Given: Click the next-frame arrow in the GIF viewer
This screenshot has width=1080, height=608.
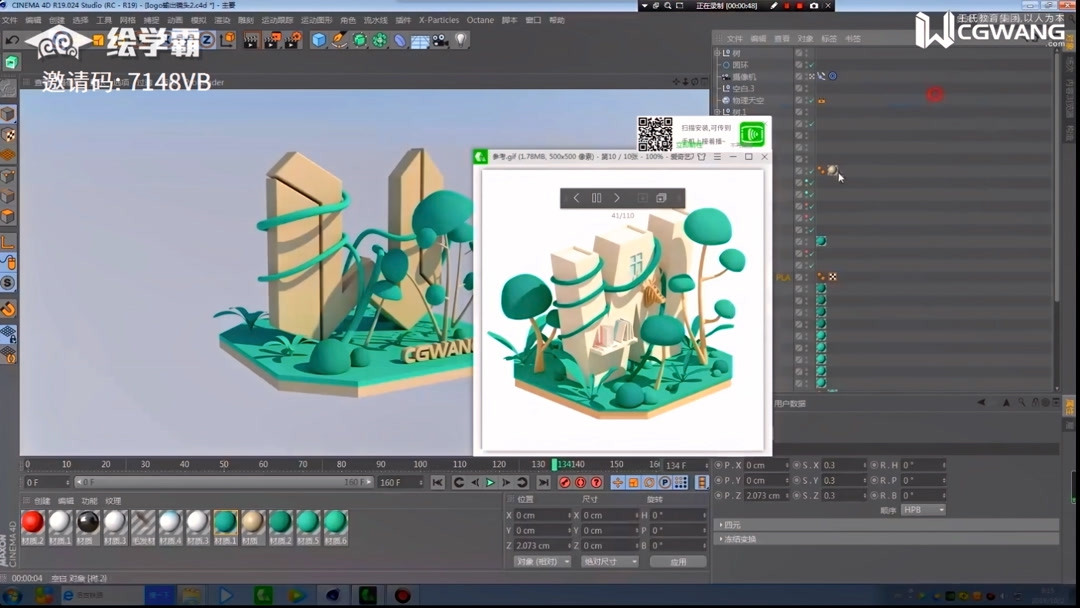Looking at the screenshot, I should 617,198.
